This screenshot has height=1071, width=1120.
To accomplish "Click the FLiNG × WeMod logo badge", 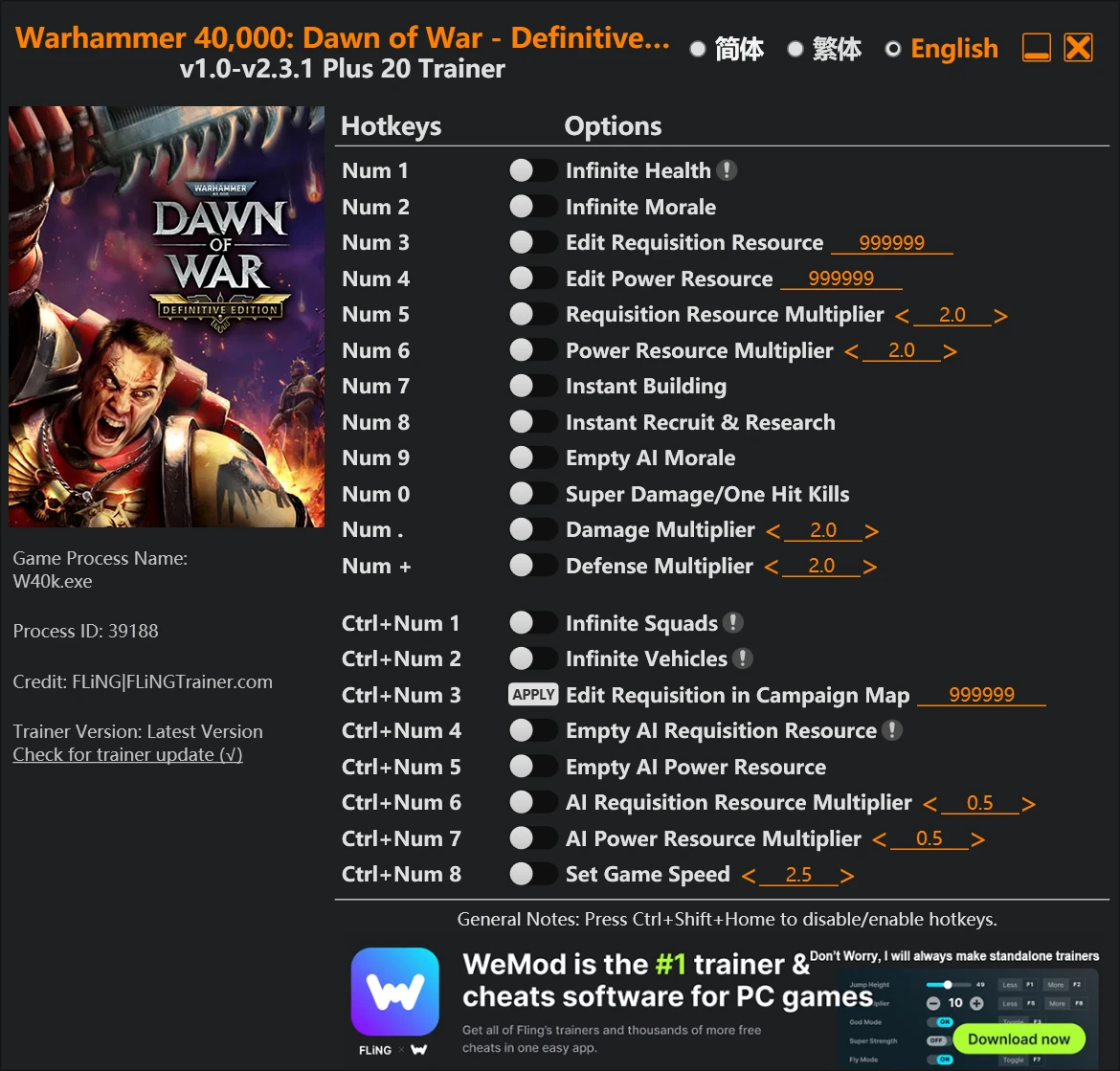I will point(394,1048).
